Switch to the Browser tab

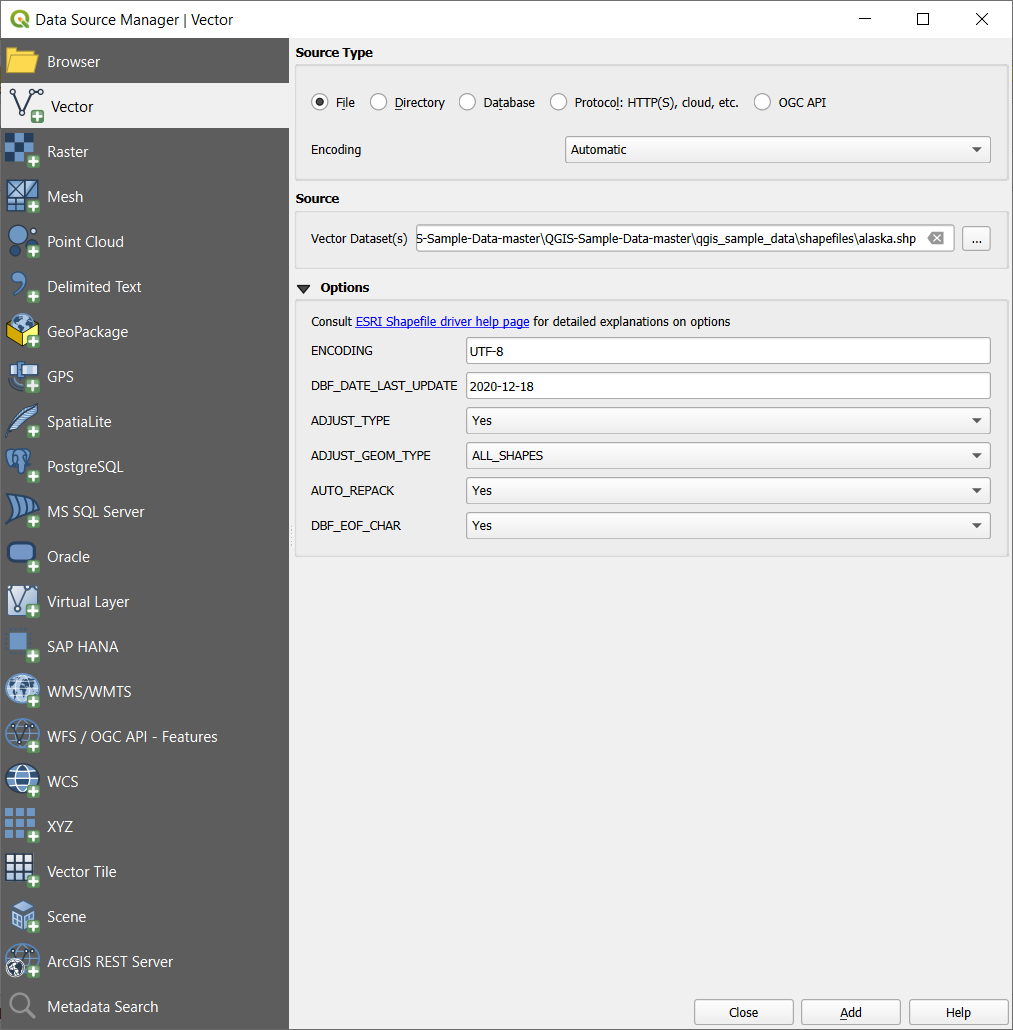75,61
